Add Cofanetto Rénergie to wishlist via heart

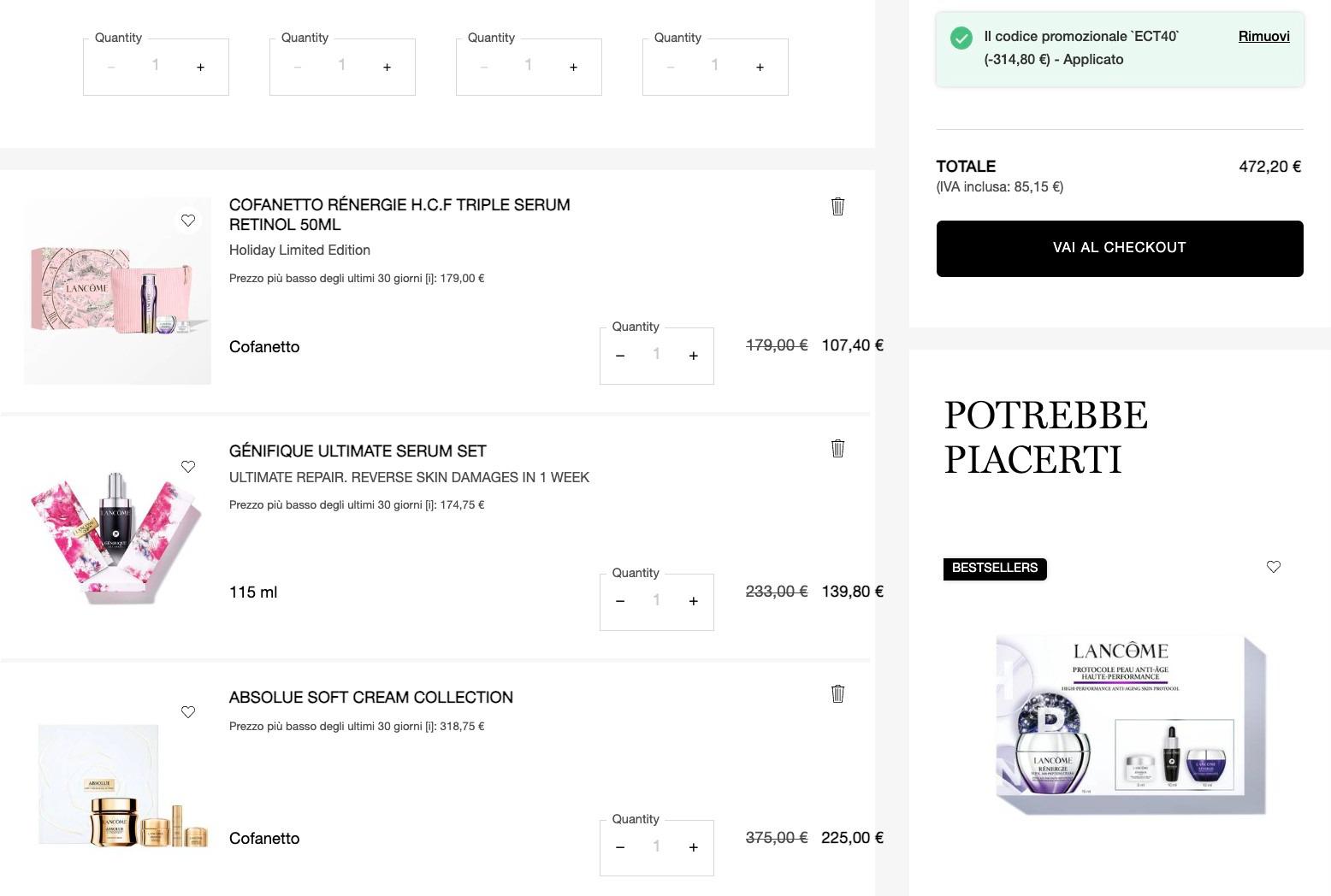(x=188, y=221)
